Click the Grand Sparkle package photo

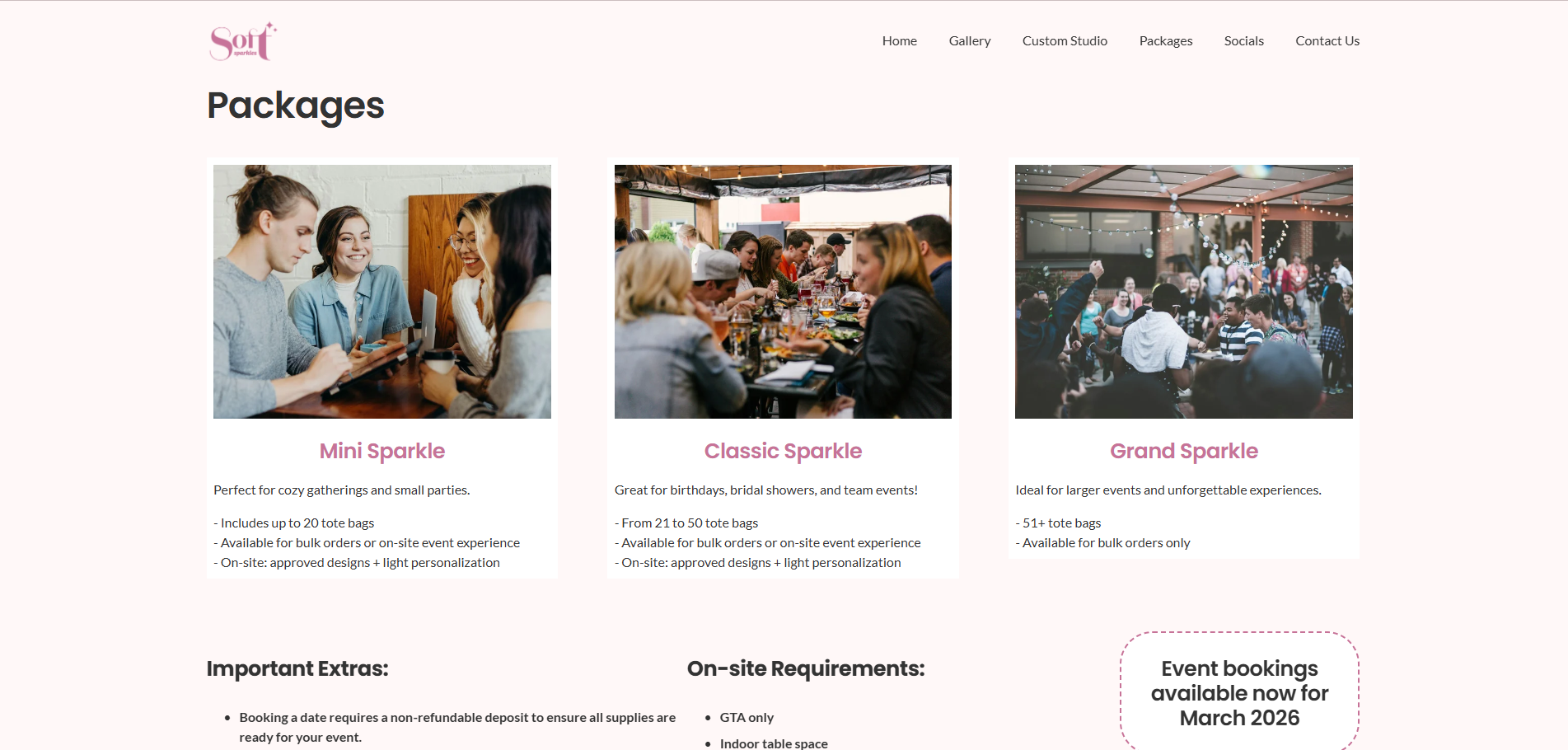coord(1183,292)
